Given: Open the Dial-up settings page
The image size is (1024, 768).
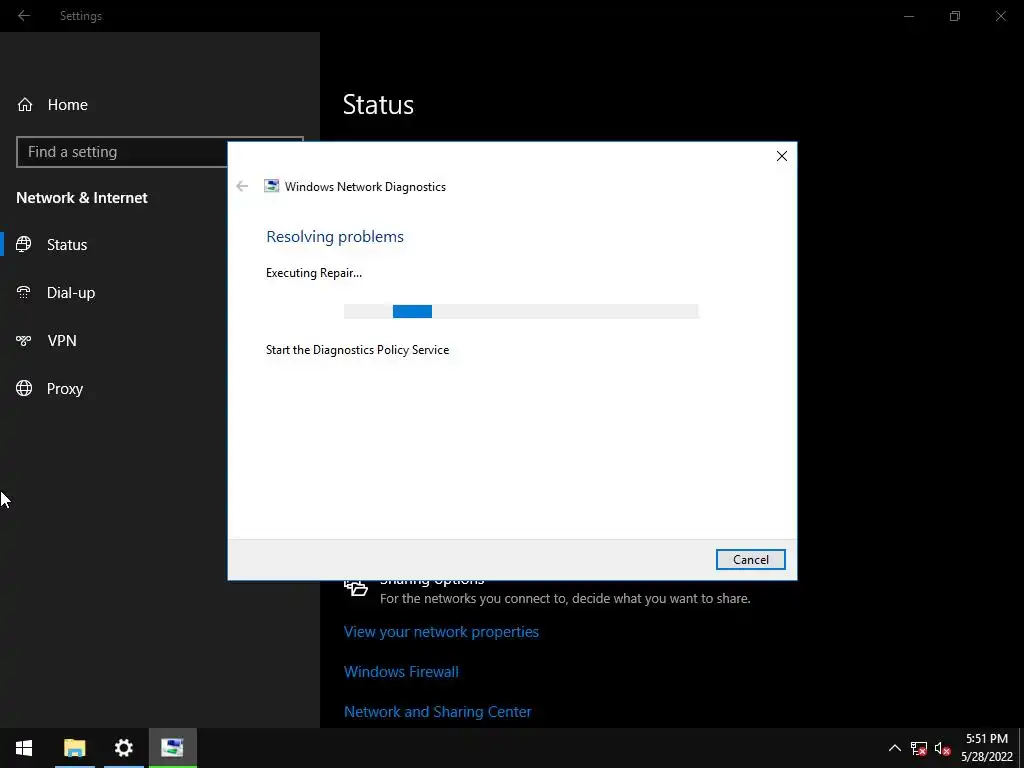Looking at the screenshot, I should tap(71, 293).
